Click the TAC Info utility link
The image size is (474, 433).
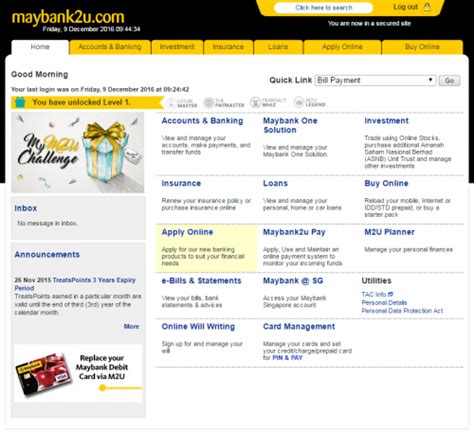pyautogui.click(x=374, y=294)
